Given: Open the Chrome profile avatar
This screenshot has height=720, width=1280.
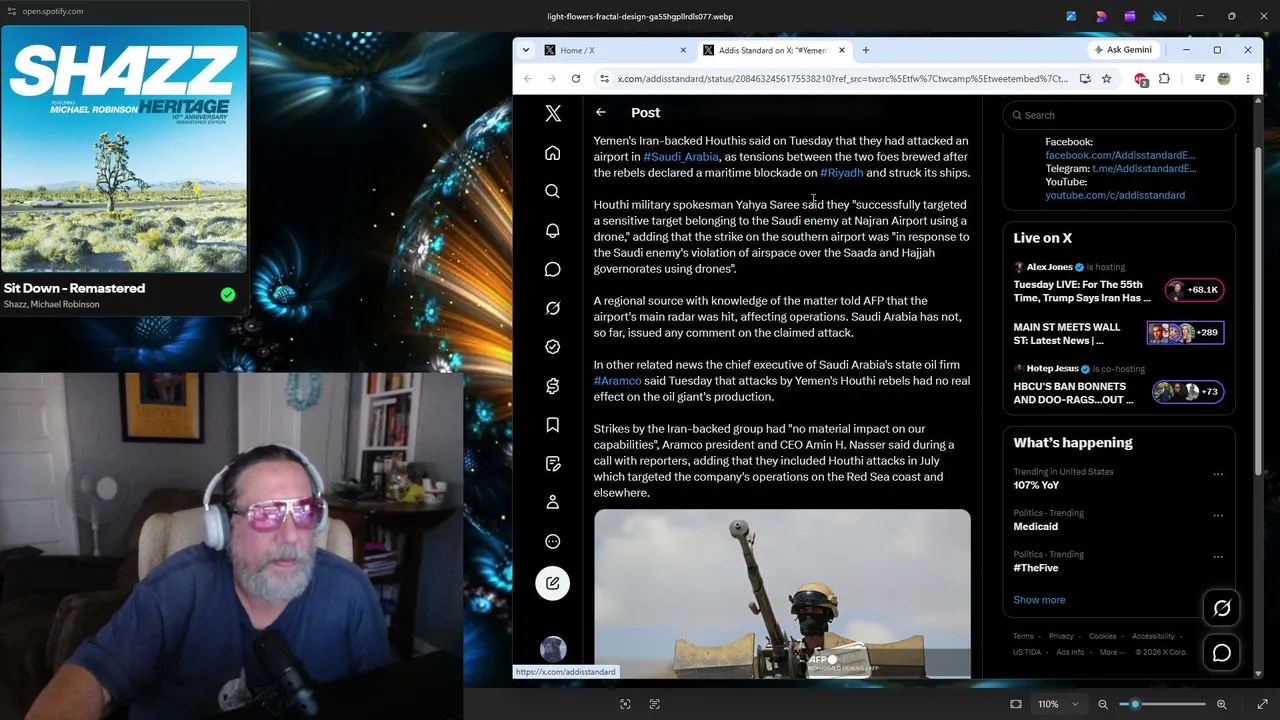Looking at the screenshot, I should pyautogui.click(x=1224, y=79).
